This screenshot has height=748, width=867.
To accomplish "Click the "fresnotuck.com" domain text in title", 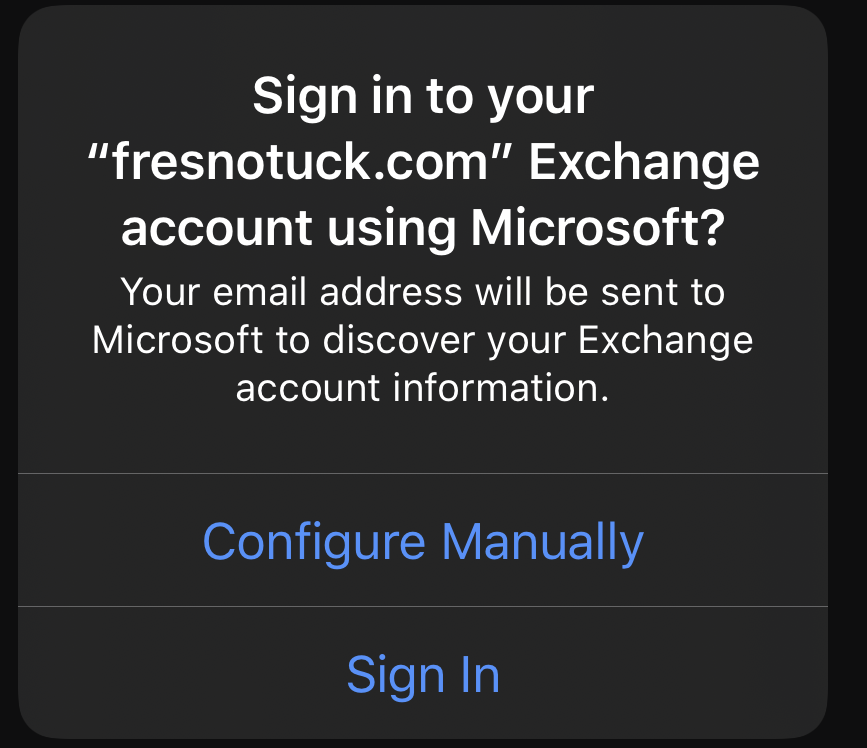I will click(x=299, y=163).
